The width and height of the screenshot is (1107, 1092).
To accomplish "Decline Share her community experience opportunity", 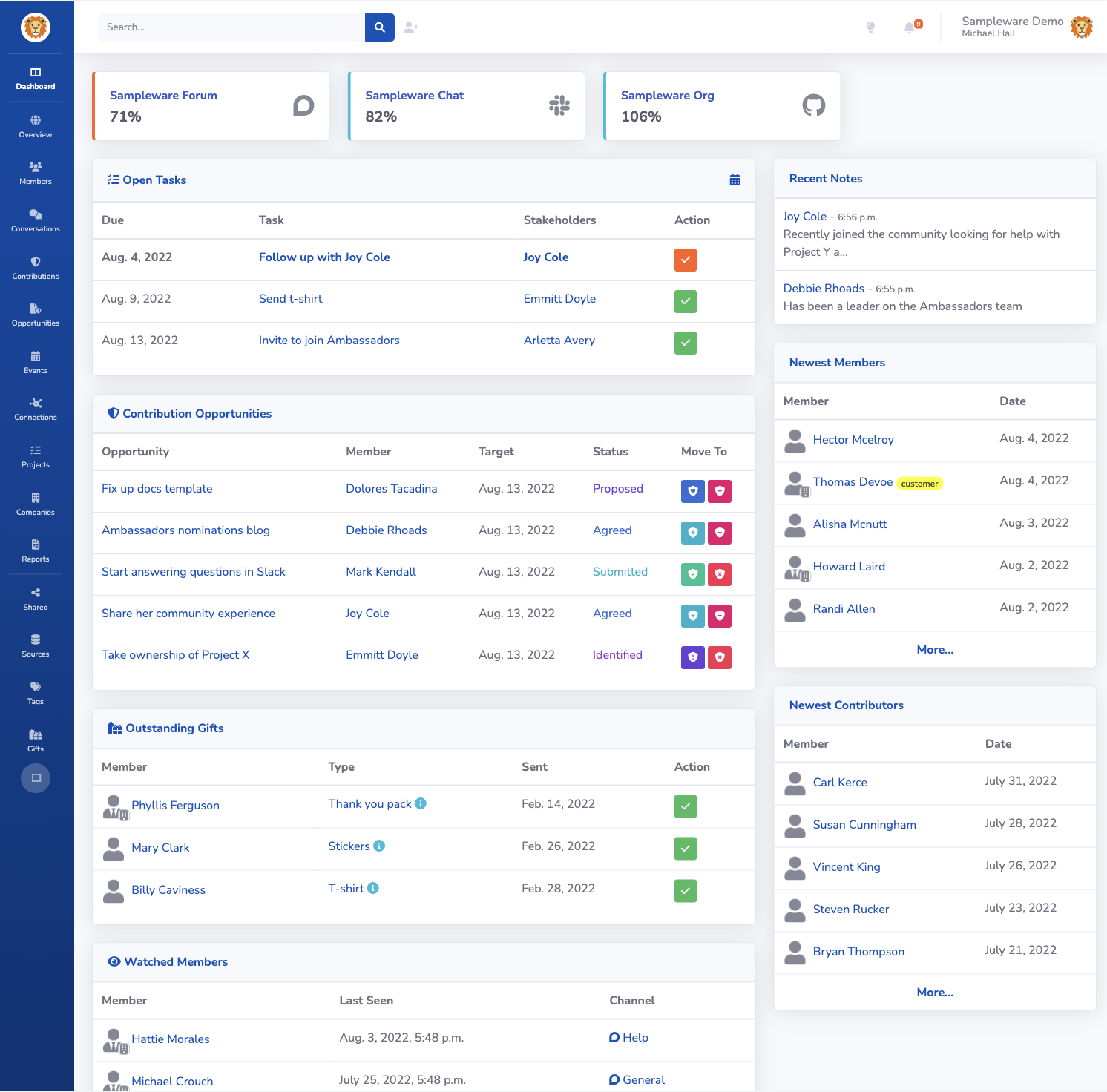I will [x=720, y=616].
